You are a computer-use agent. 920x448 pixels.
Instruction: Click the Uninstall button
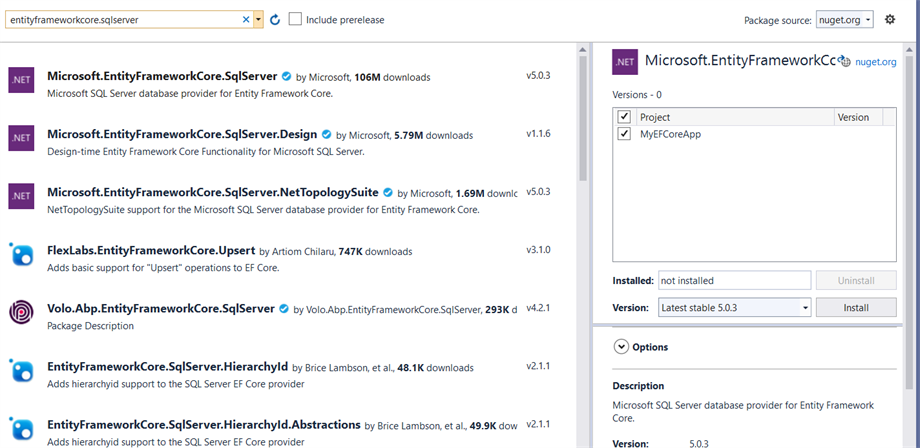pyautogui.click(x=856, y=280)
